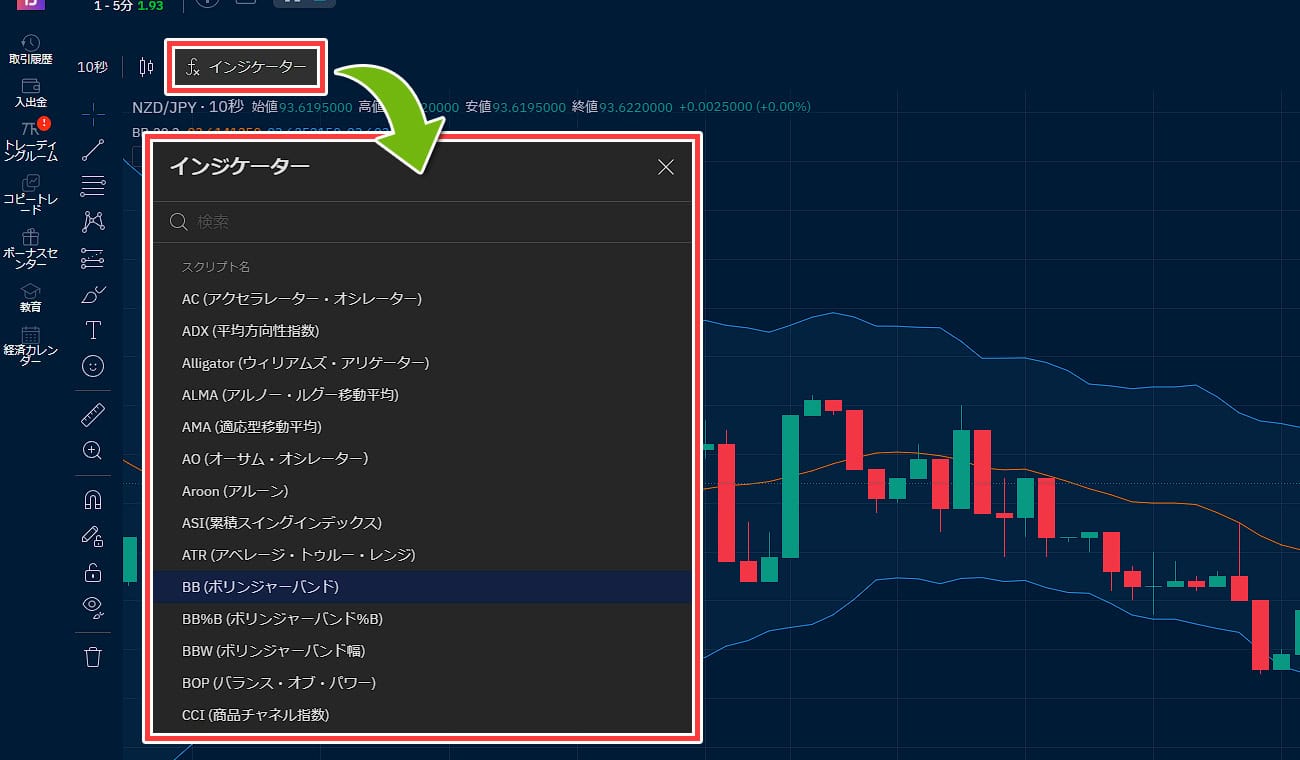Toggle lock all drawings padlock
The width and height of the screenshot is (1300, 760).
[93, 572]
